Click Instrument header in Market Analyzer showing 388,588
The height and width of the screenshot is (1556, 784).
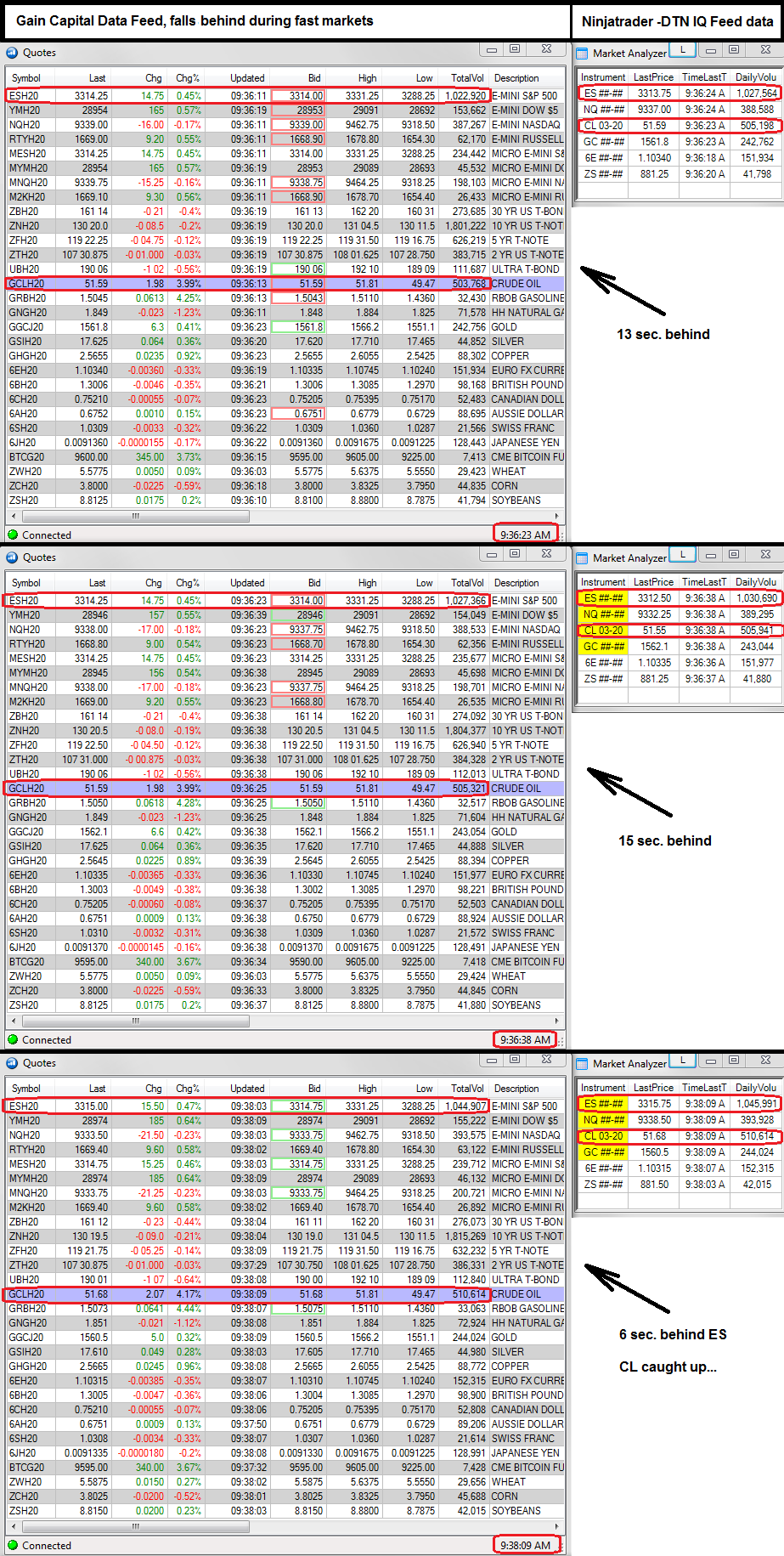(x=603, y=77)
